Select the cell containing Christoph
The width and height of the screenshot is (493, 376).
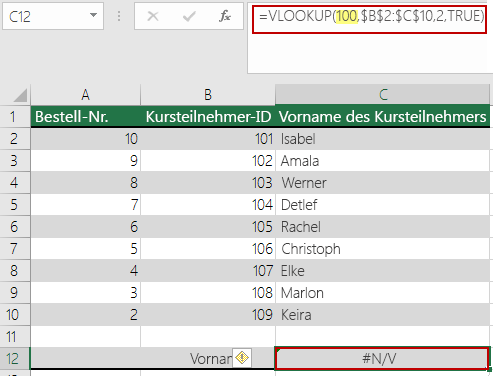click(383, 249)
